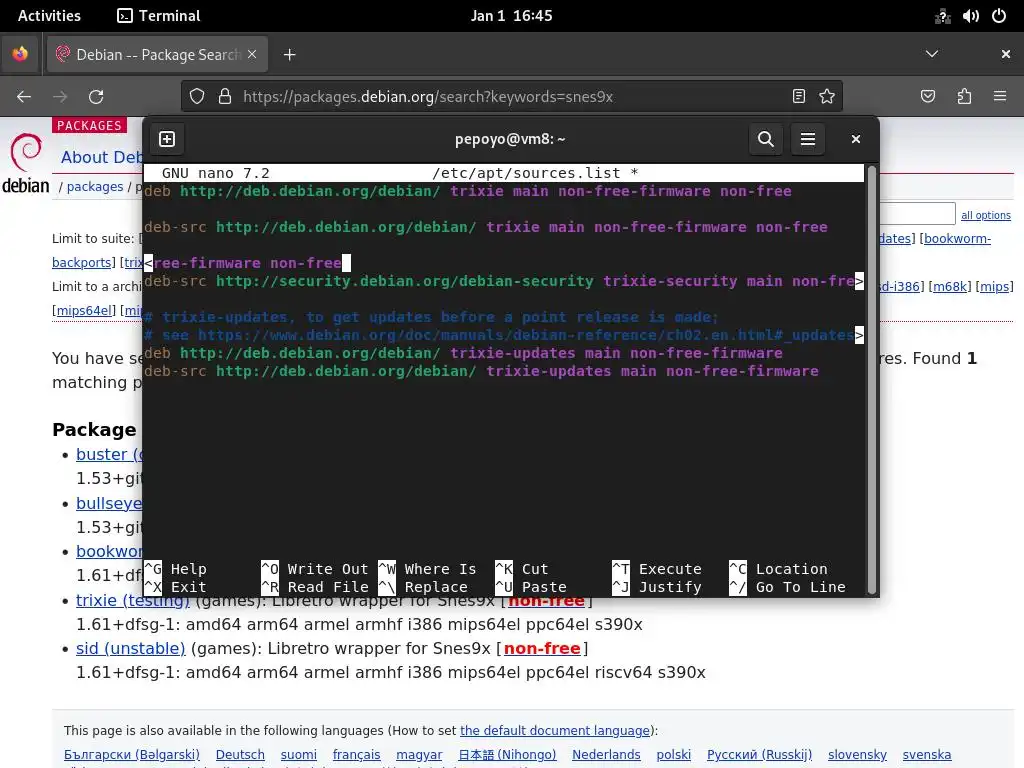Open the Pocket save icon
The height and width of the screenshot is (768, 1024).
(x=928, y=97)
